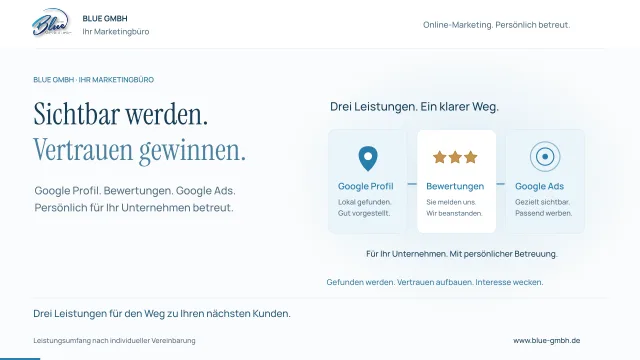This screenshot has height=360, width=640.
Task: Click the 'Vertrauen gewinnen.' headline
Action: click(x=140, y=151)
